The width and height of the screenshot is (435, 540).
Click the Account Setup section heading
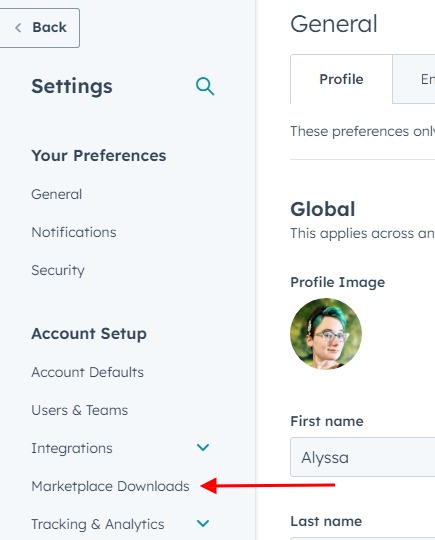coord(89,334)
